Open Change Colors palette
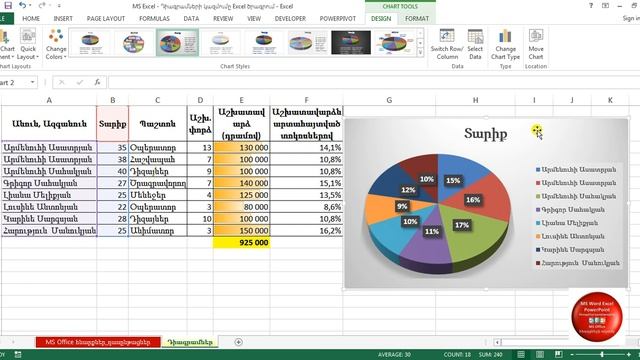The image size is (640, 360). pyautogui.click(x=56, y=44)
